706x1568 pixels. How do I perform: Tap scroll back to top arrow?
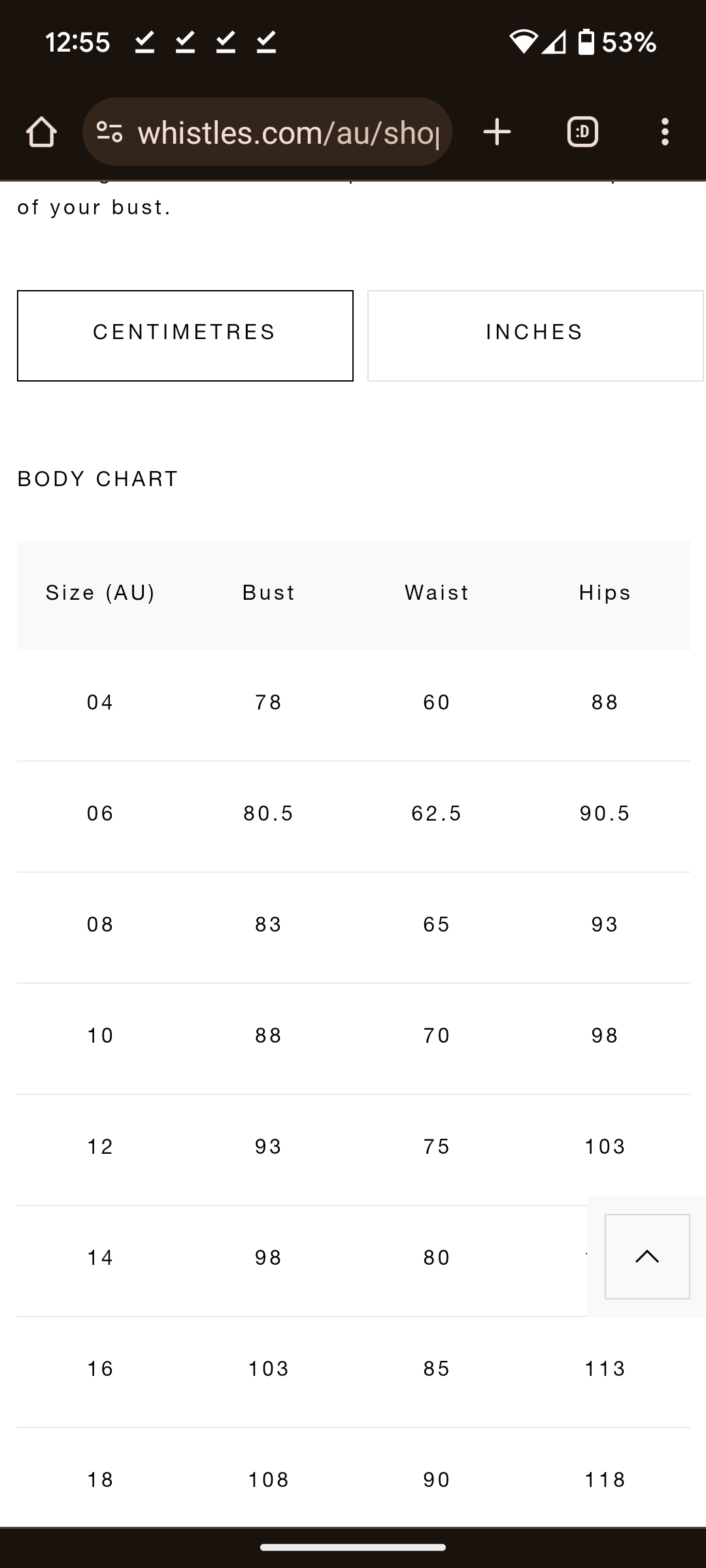647,1256
